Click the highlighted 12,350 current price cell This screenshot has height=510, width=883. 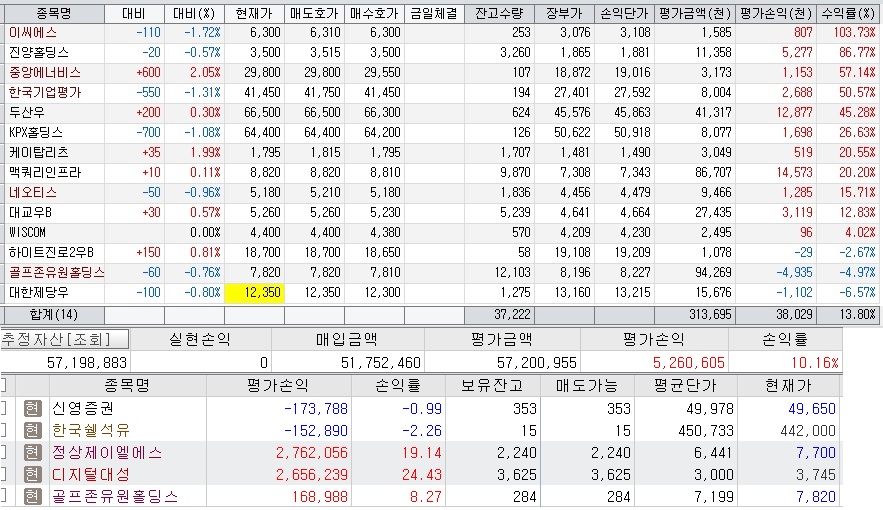(255, 293)
